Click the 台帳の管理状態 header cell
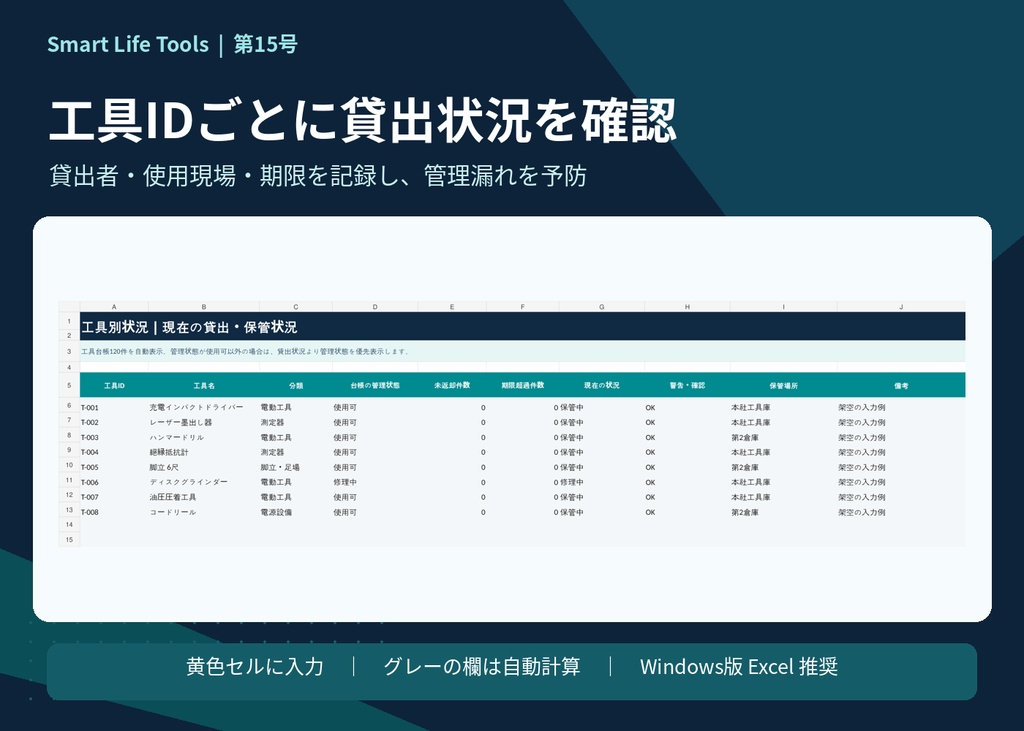 375,385
